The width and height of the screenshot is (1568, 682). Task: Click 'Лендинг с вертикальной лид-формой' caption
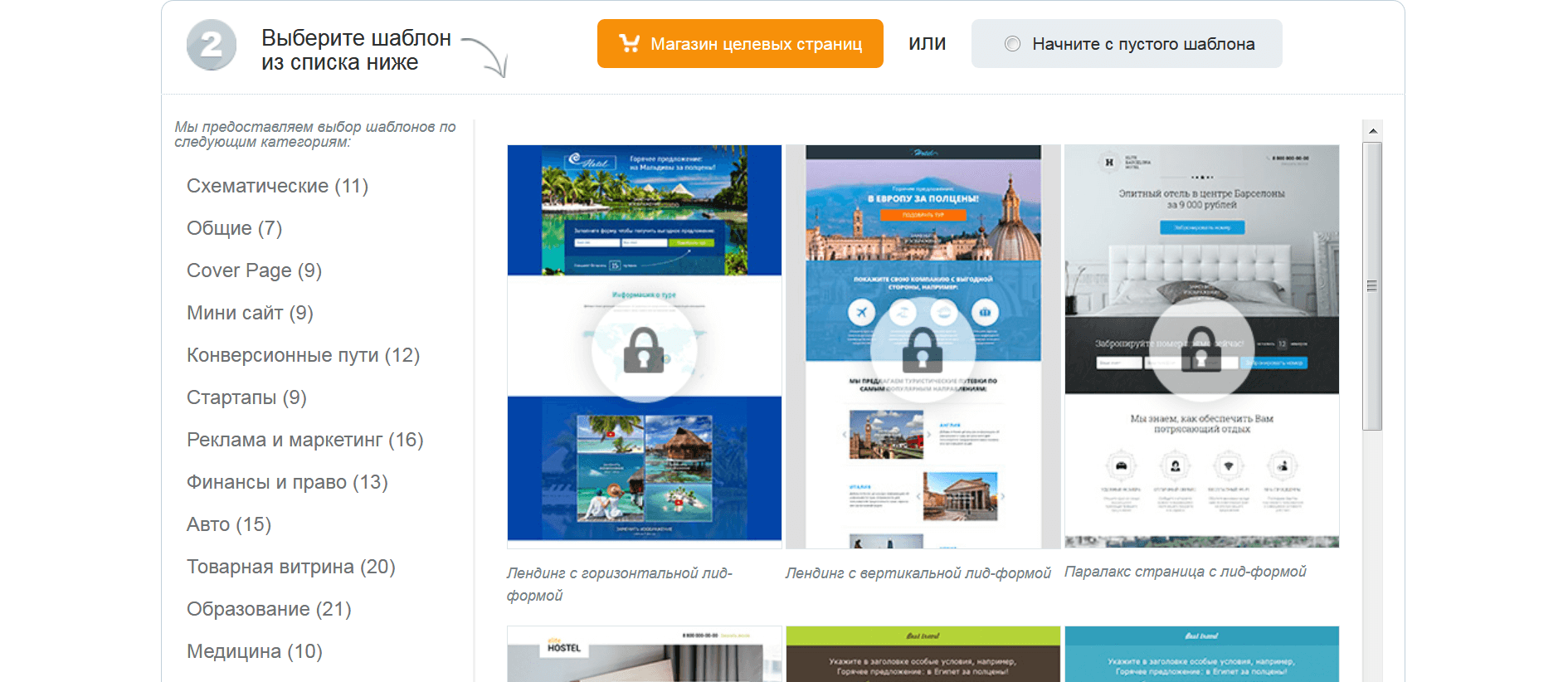(x=918, y=572)
